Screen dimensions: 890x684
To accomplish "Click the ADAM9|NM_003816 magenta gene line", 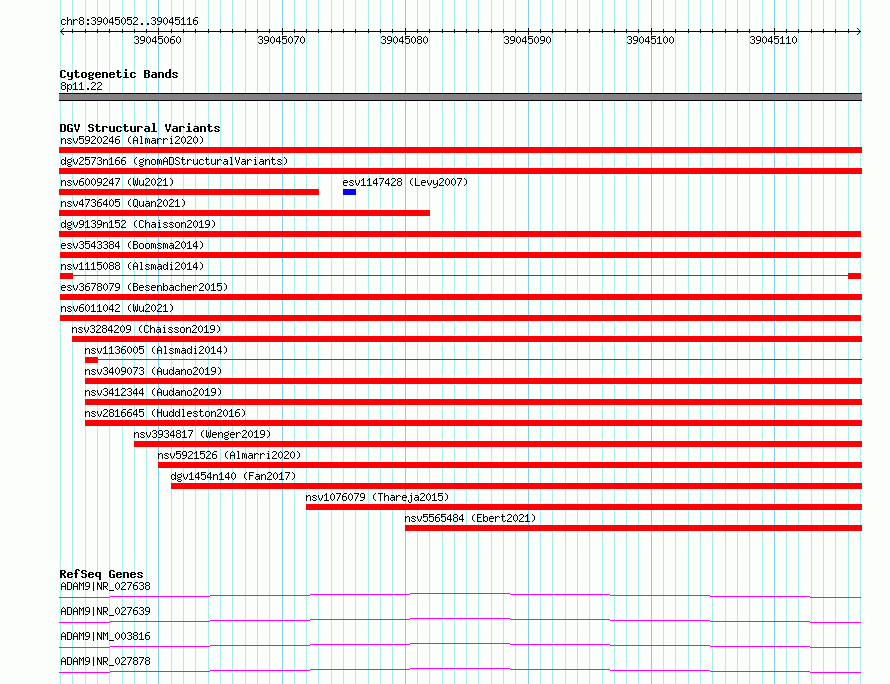I will [460, 645].
